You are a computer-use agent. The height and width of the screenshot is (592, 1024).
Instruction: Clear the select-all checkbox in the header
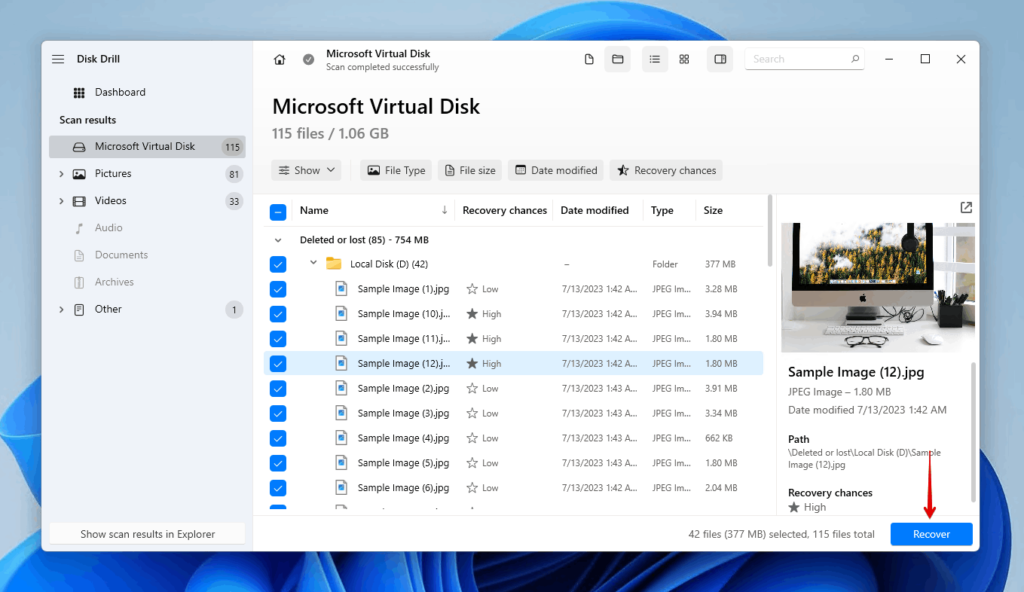click(277, 210)
